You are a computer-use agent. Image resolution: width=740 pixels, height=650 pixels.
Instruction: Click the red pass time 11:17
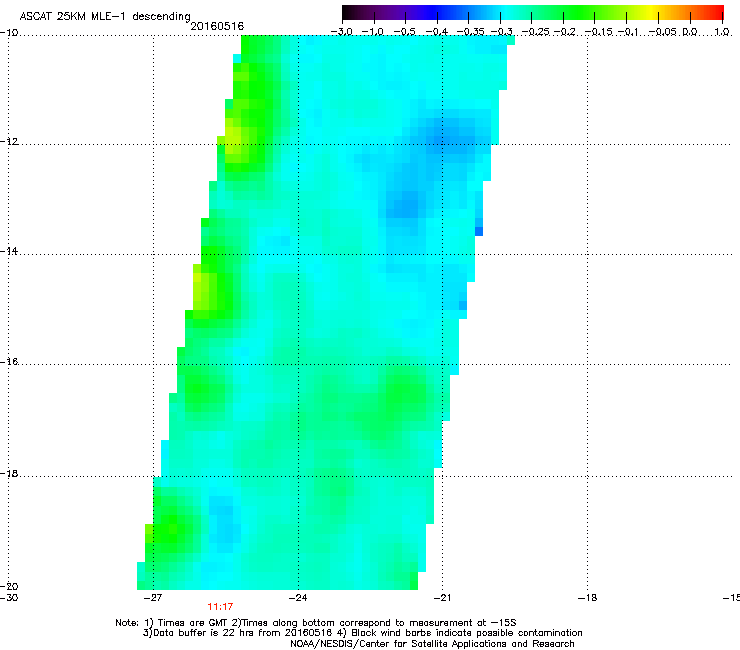pyautogui.click(x=220, y=607)
